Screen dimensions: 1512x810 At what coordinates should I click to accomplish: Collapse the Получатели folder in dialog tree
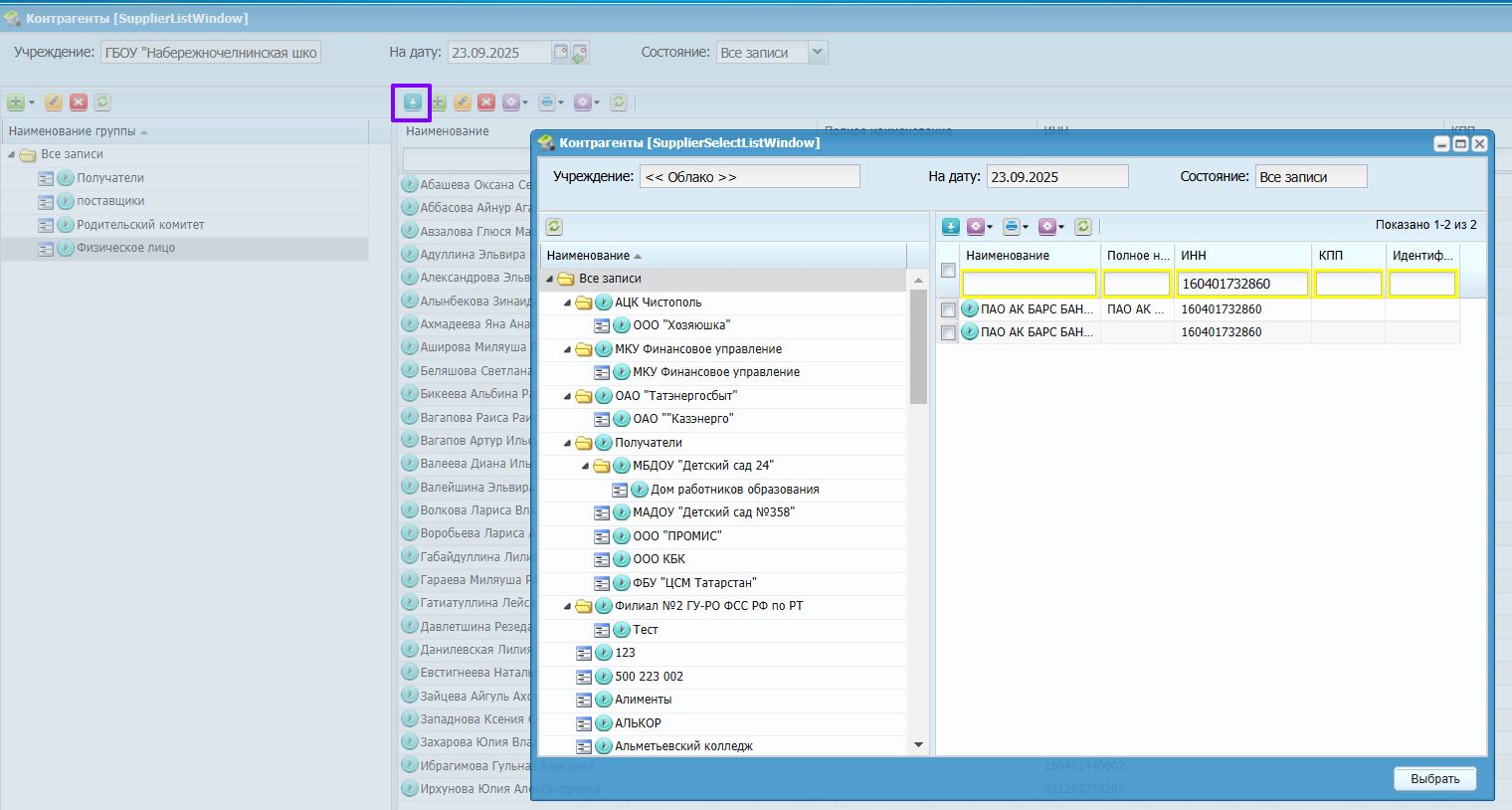point(568,443)
